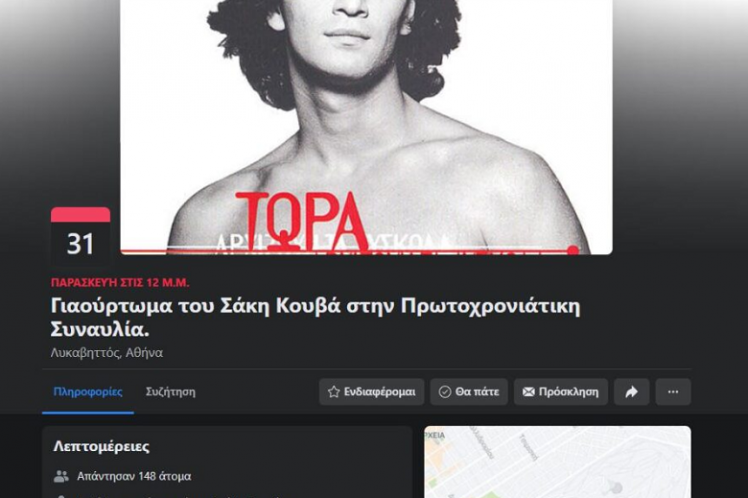Invite friends with the Πρόσκληση button

(561, 392)
